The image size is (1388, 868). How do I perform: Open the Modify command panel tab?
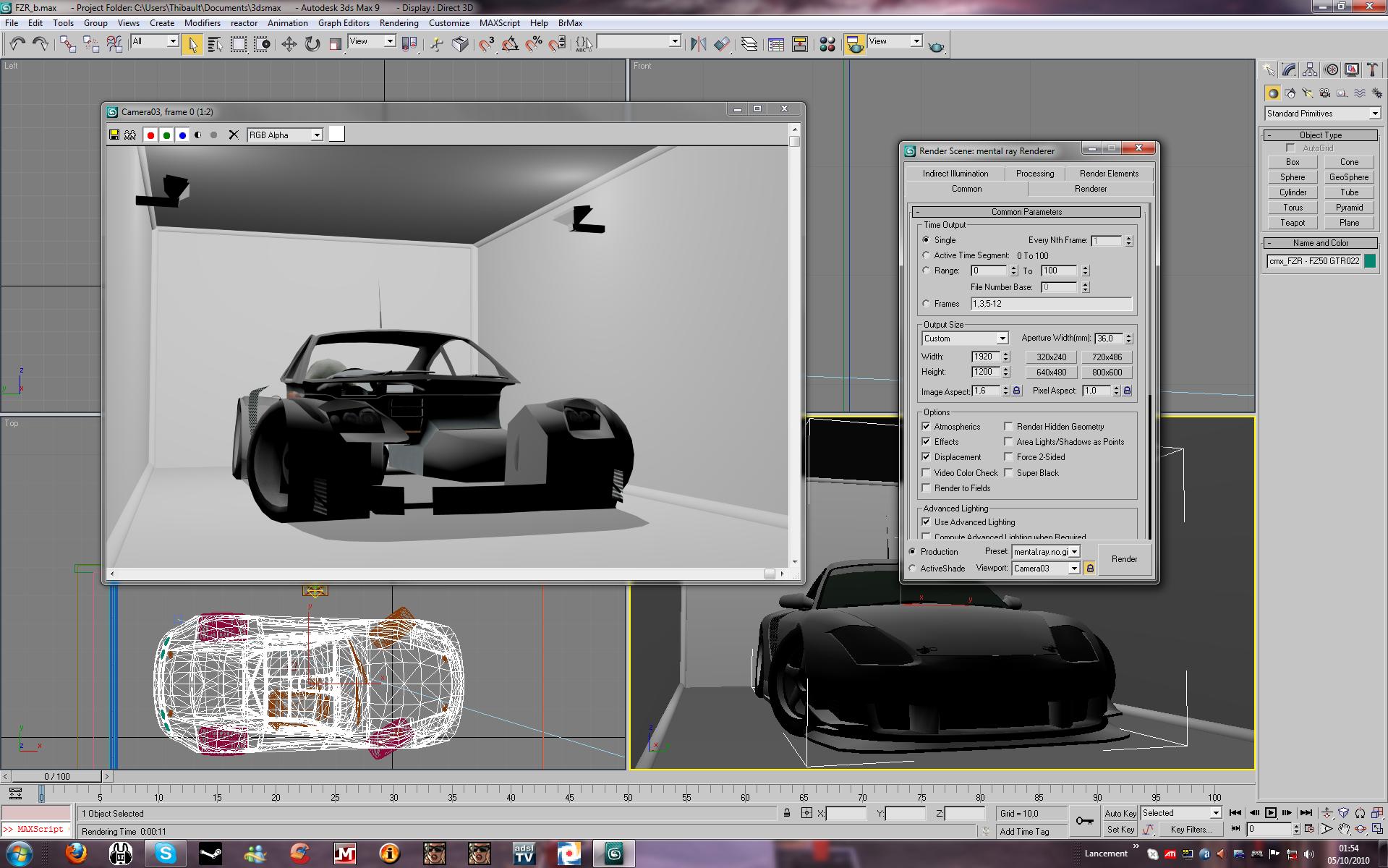(x=1289, y=70)
